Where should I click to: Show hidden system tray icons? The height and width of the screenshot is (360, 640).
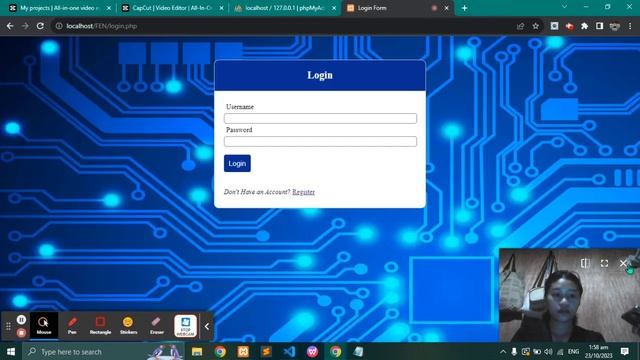[503, 351]
